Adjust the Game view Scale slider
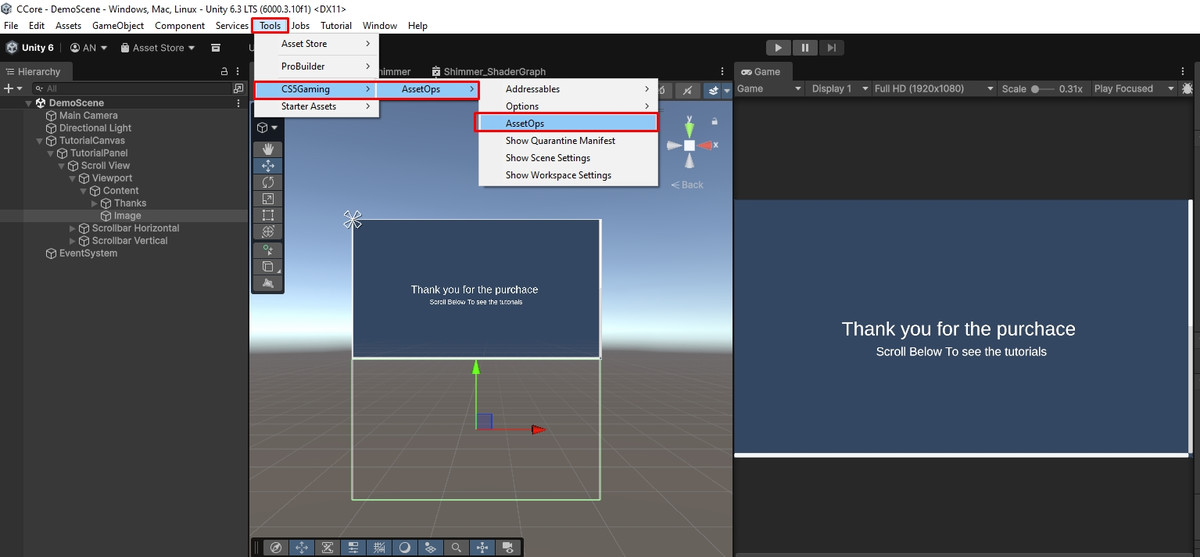The height and width of the screenshot is (557, 1200). click(x=1044, y=89)
